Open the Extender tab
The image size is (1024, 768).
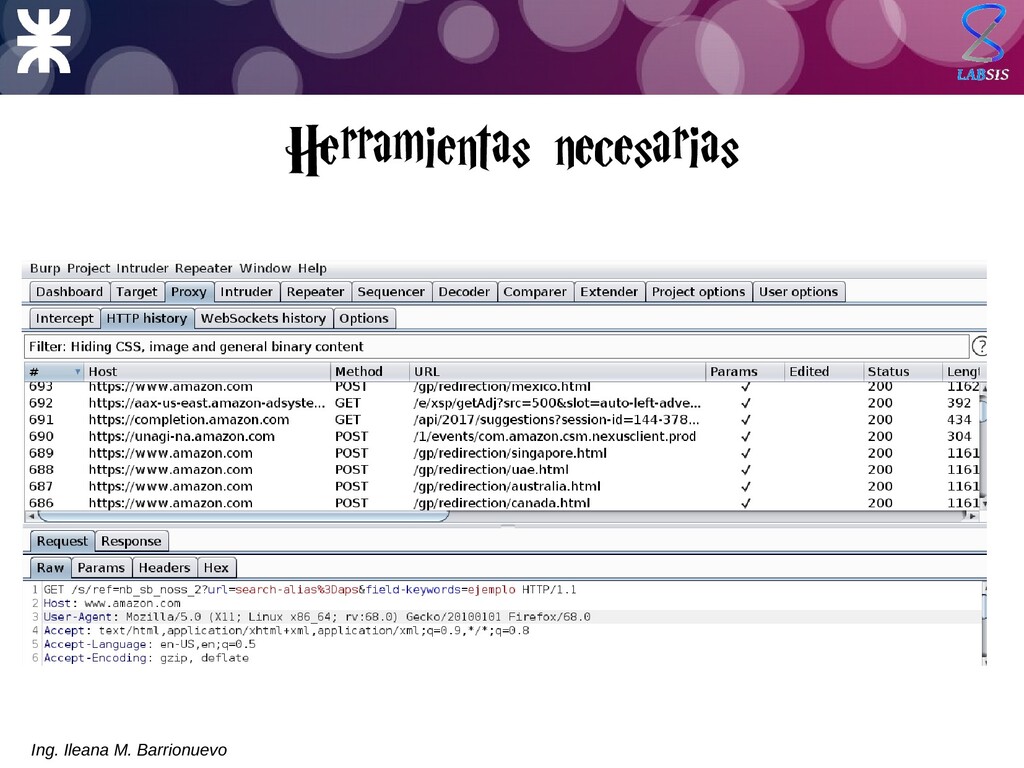click(x=609, y=292)
